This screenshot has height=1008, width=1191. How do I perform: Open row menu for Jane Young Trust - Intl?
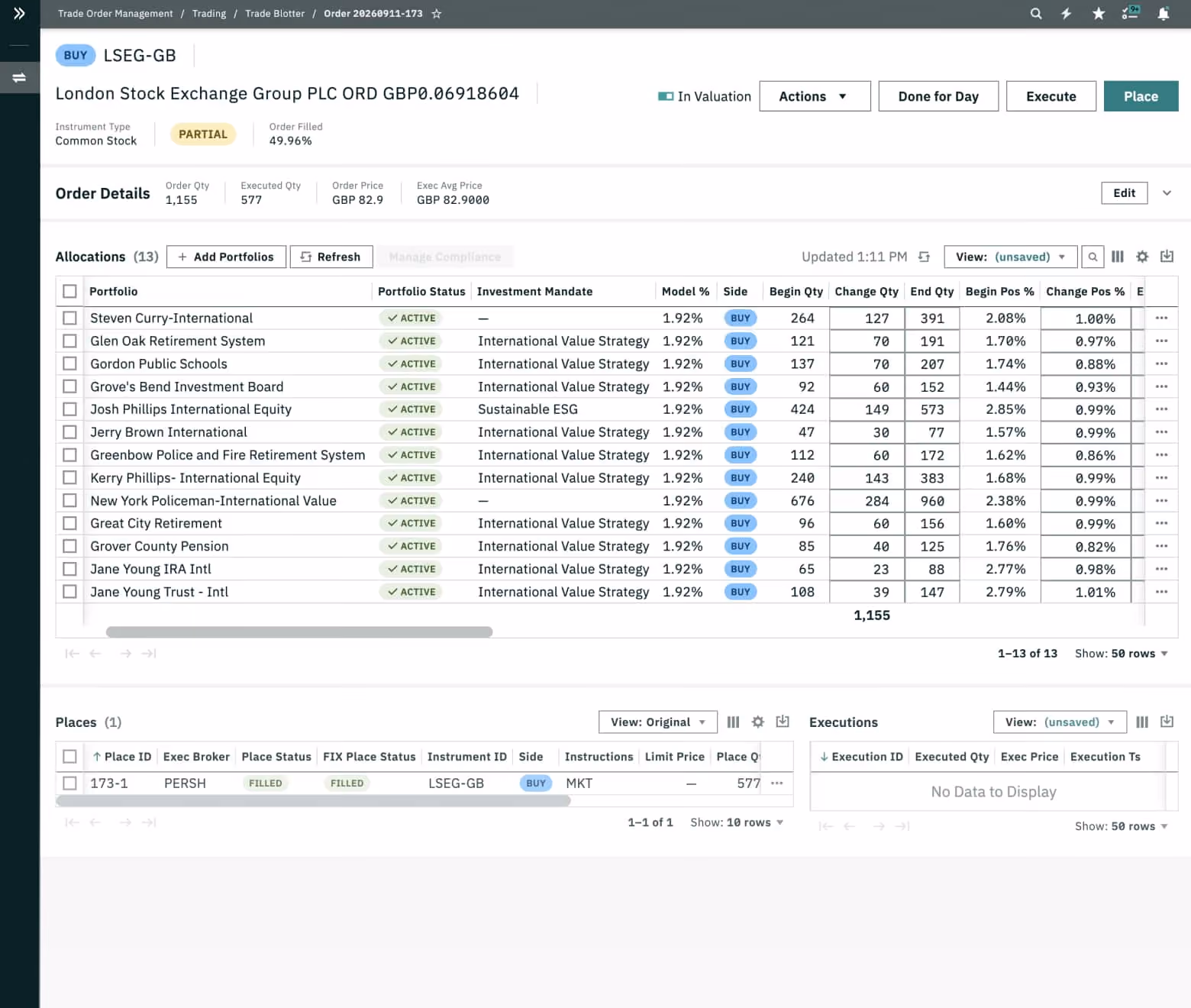[x=1161, y=592]
